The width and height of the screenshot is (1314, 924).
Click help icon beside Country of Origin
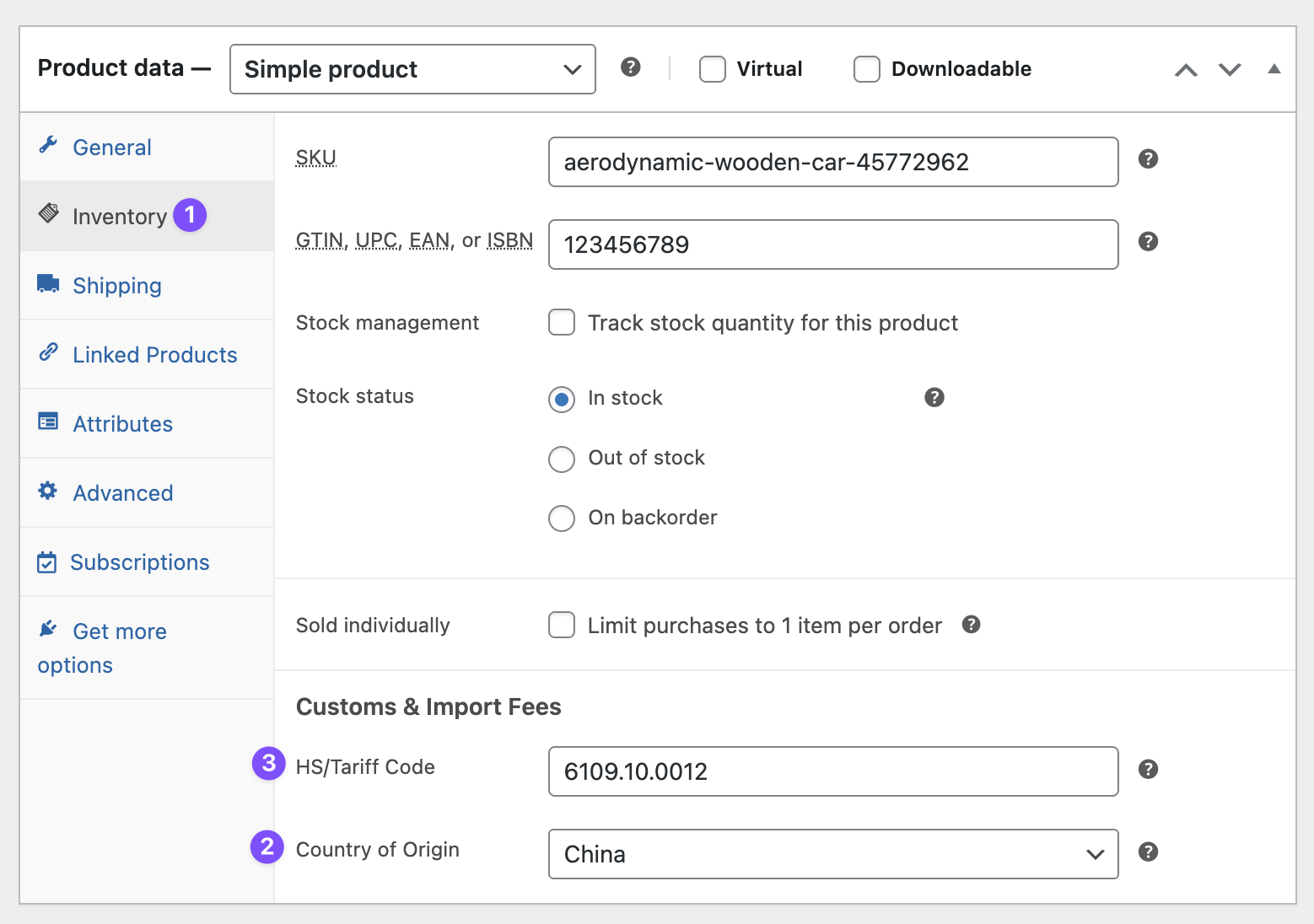click(1148, 852)
